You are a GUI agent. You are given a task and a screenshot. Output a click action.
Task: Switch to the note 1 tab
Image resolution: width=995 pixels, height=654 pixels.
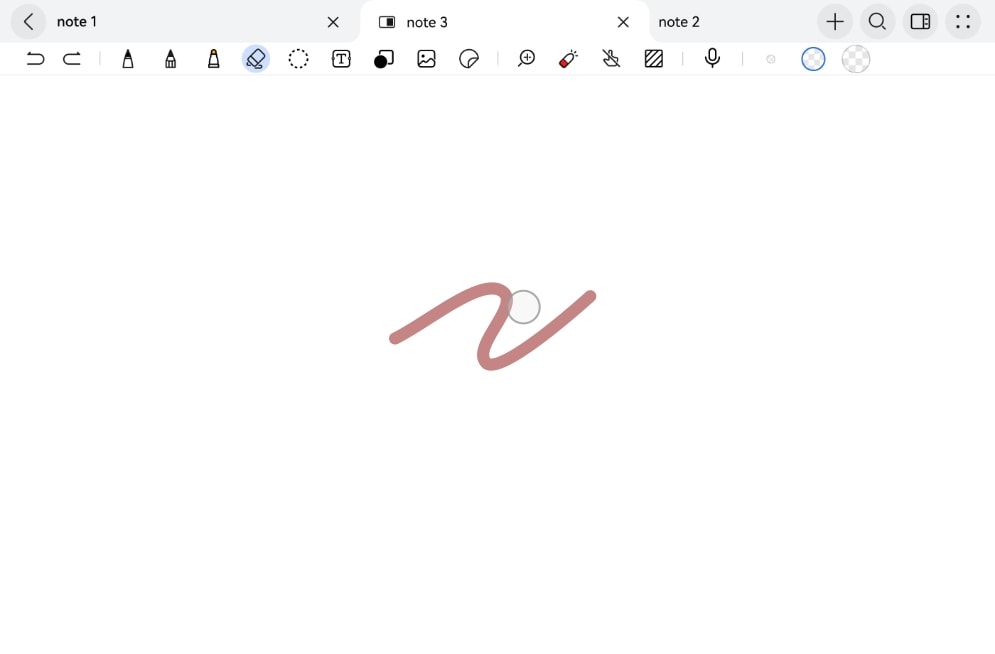click(x=76, y=21)
